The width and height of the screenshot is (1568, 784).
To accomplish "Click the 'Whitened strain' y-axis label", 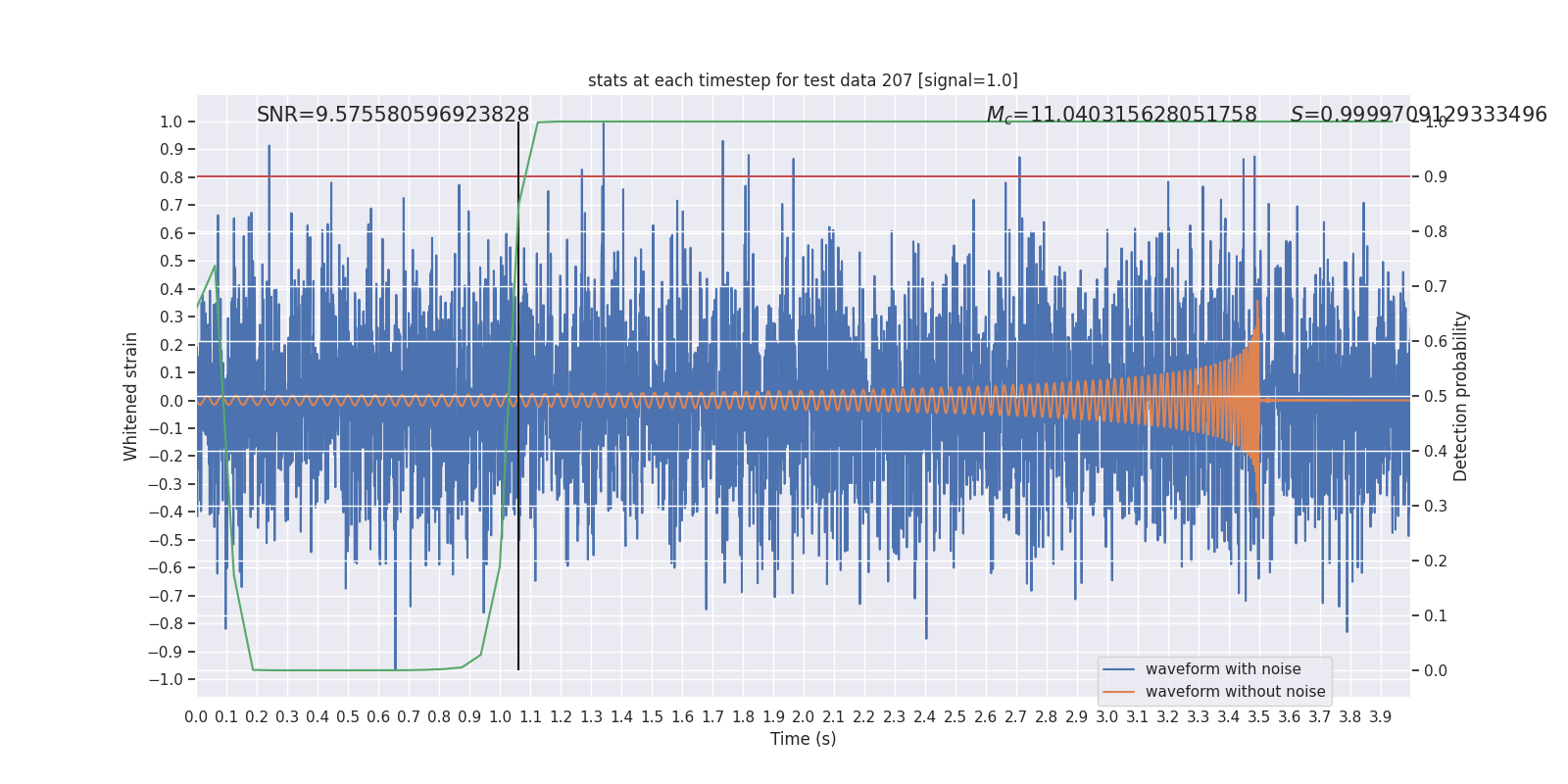I will click(x=131, y=396).
